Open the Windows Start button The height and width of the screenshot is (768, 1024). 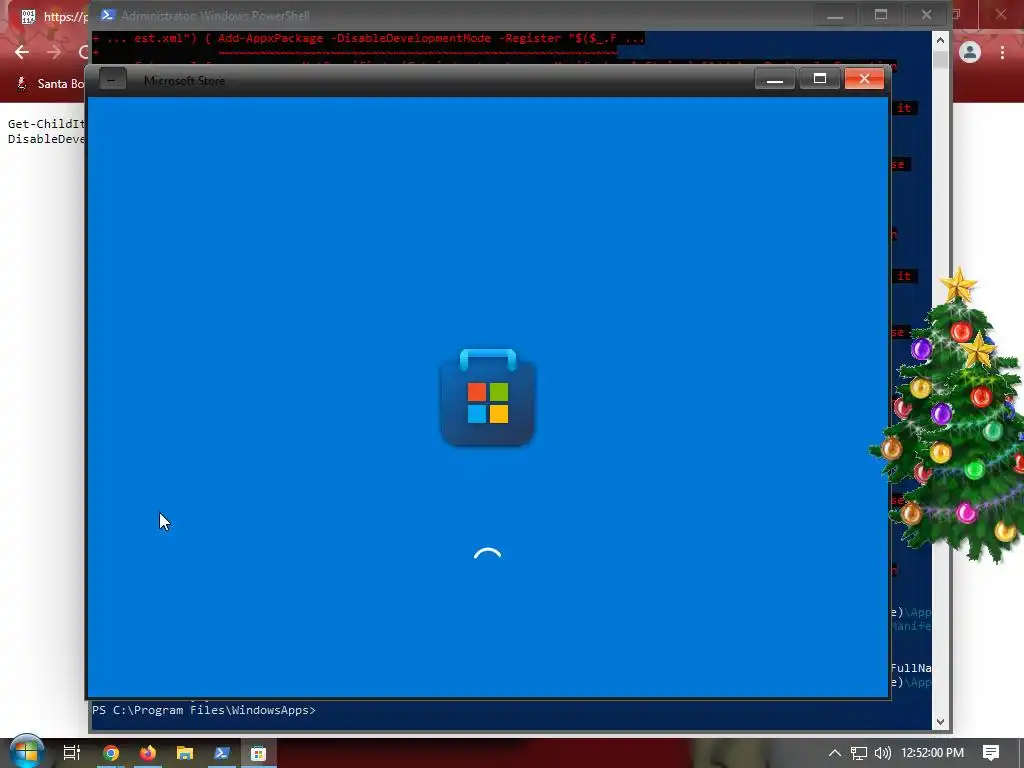click(26, 752)
